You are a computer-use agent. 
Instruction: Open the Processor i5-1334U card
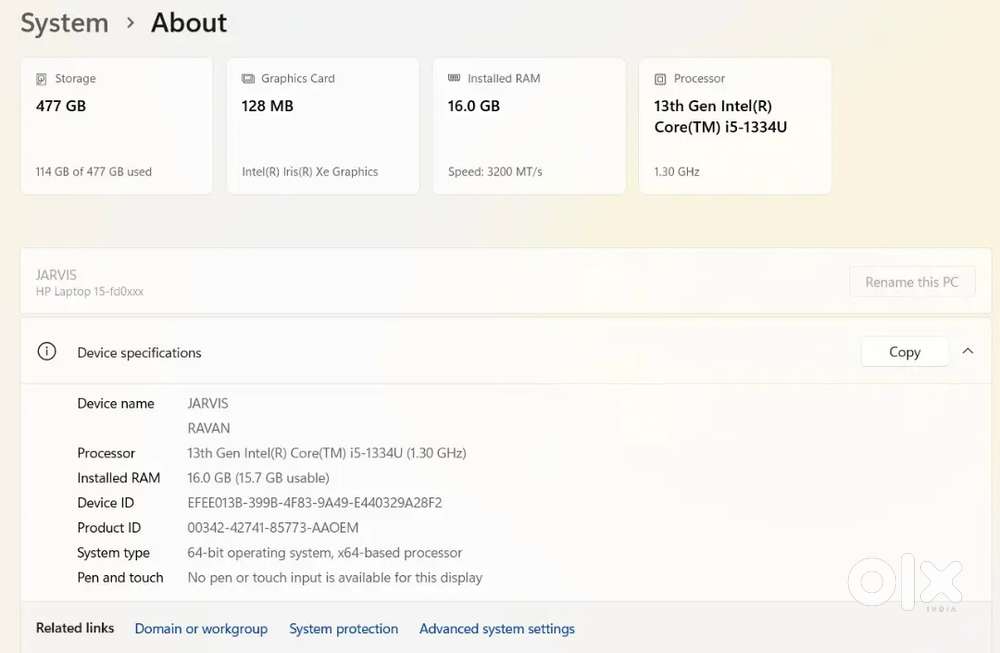coord(735,126)
